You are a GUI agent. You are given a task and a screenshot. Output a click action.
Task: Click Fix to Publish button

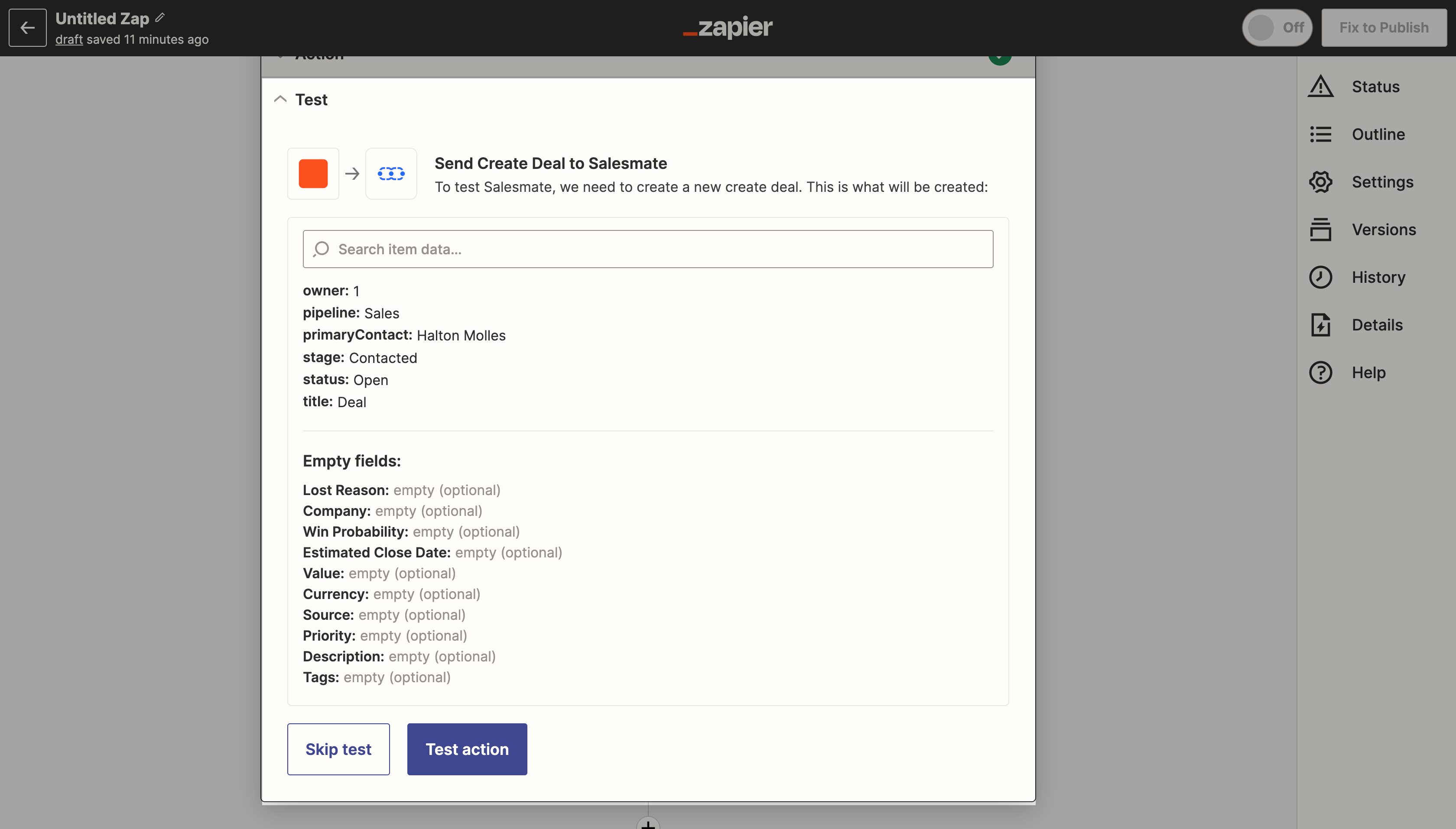(1384, 27)
